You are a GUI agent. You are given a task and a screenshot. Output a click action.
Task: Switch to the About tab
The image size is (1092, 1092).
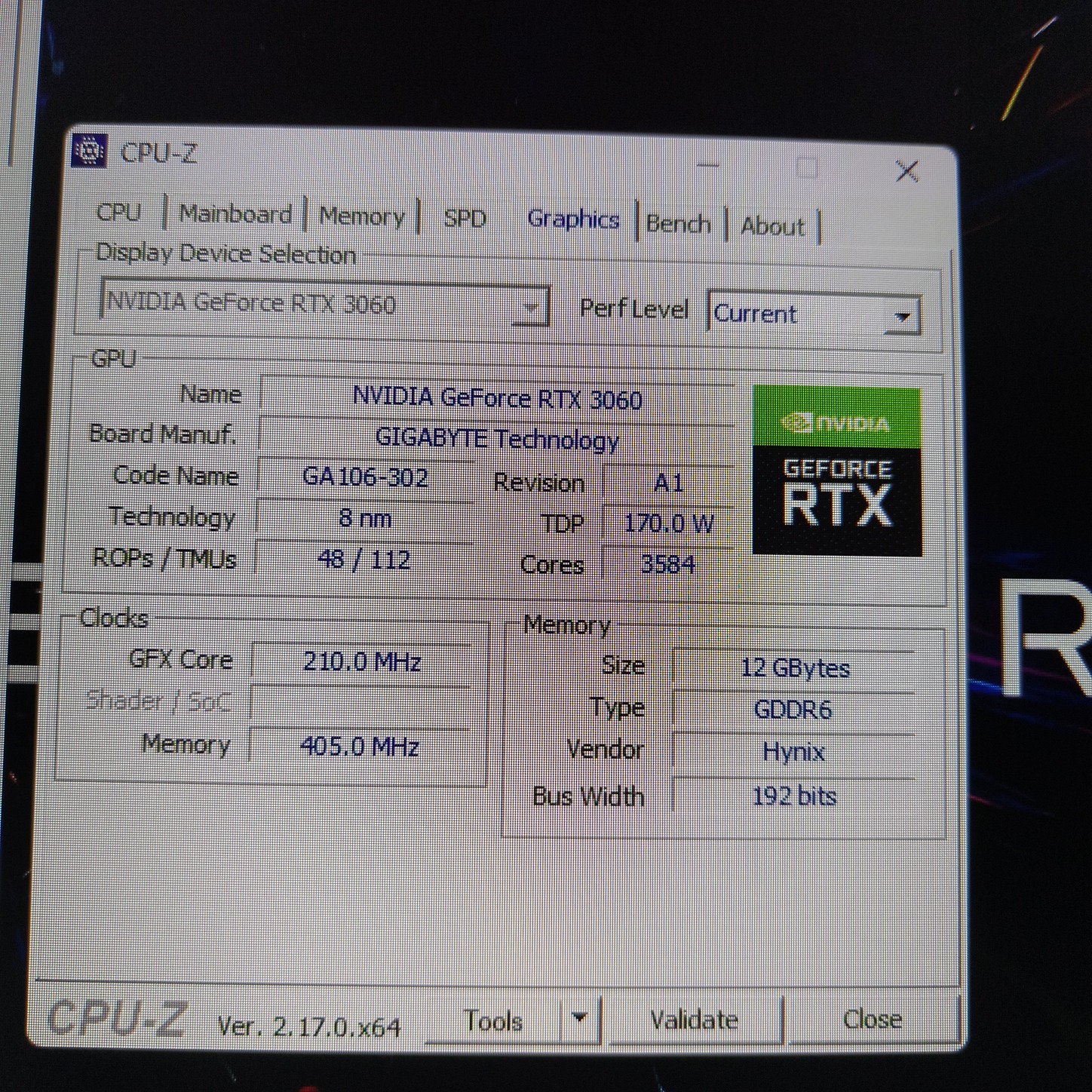tap(772, 226)
